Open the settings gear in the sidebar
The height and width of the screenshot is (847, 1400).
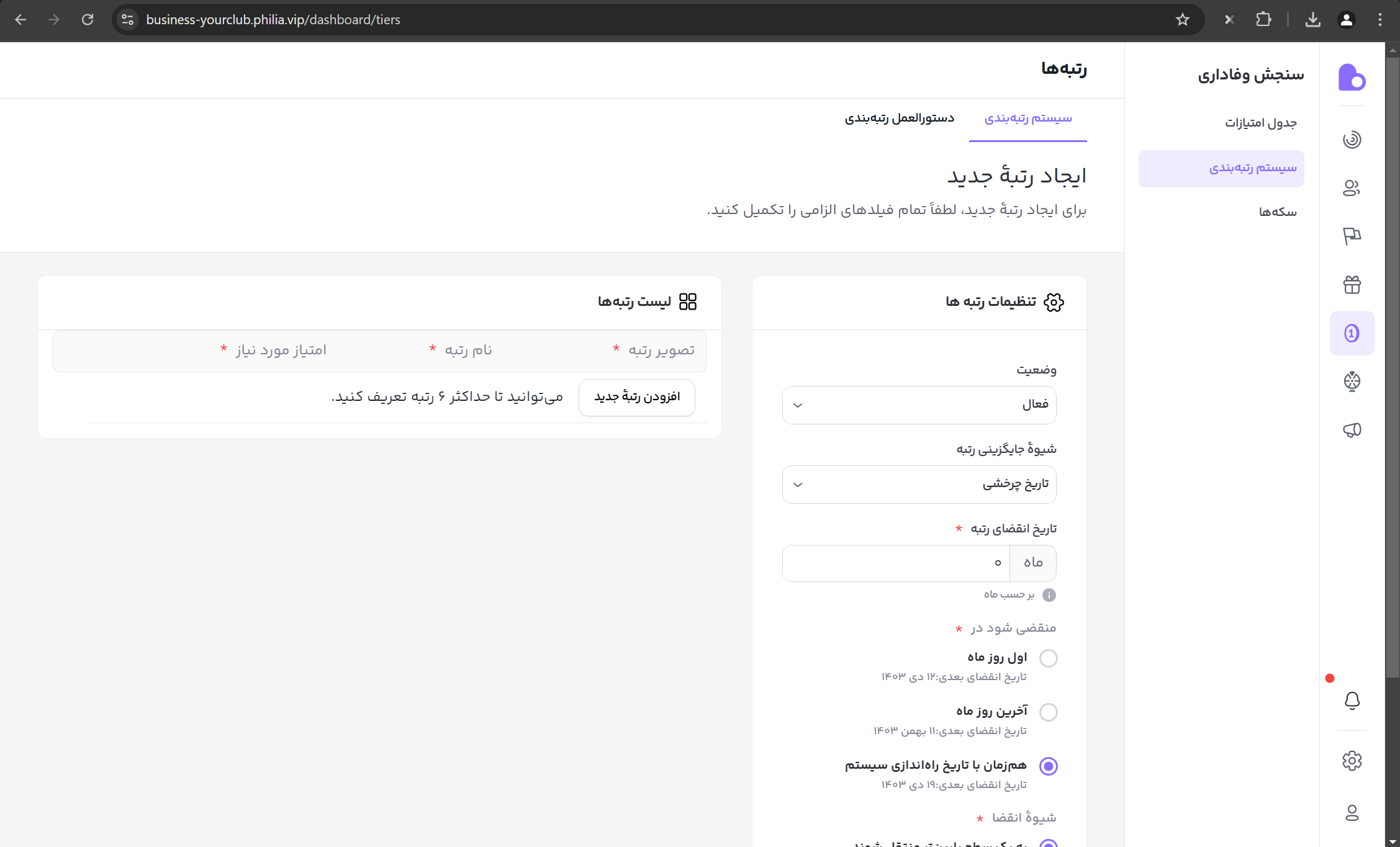pos(1352,761)
